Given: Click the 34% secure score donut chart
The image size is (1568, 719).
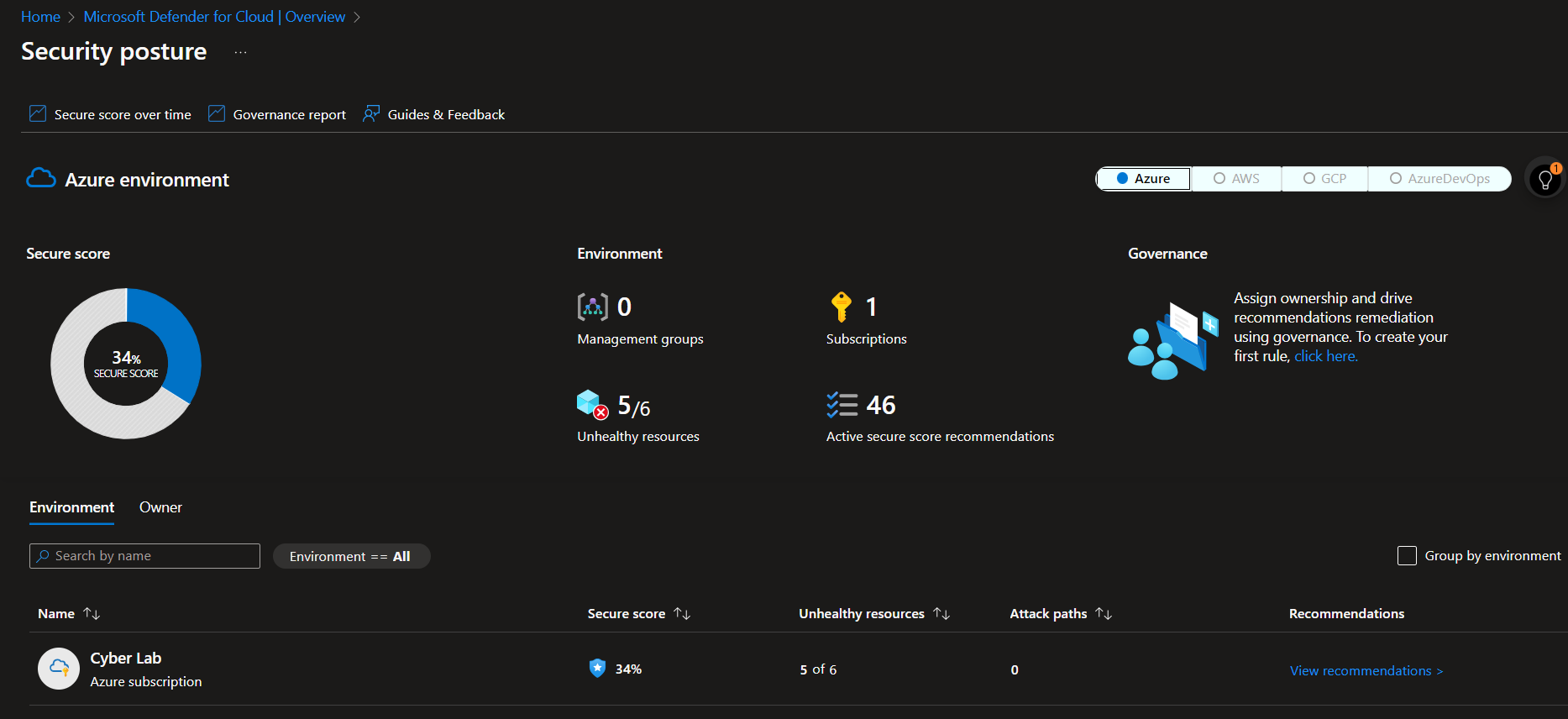Looking at the screenshot, I should tap(126, 364).
